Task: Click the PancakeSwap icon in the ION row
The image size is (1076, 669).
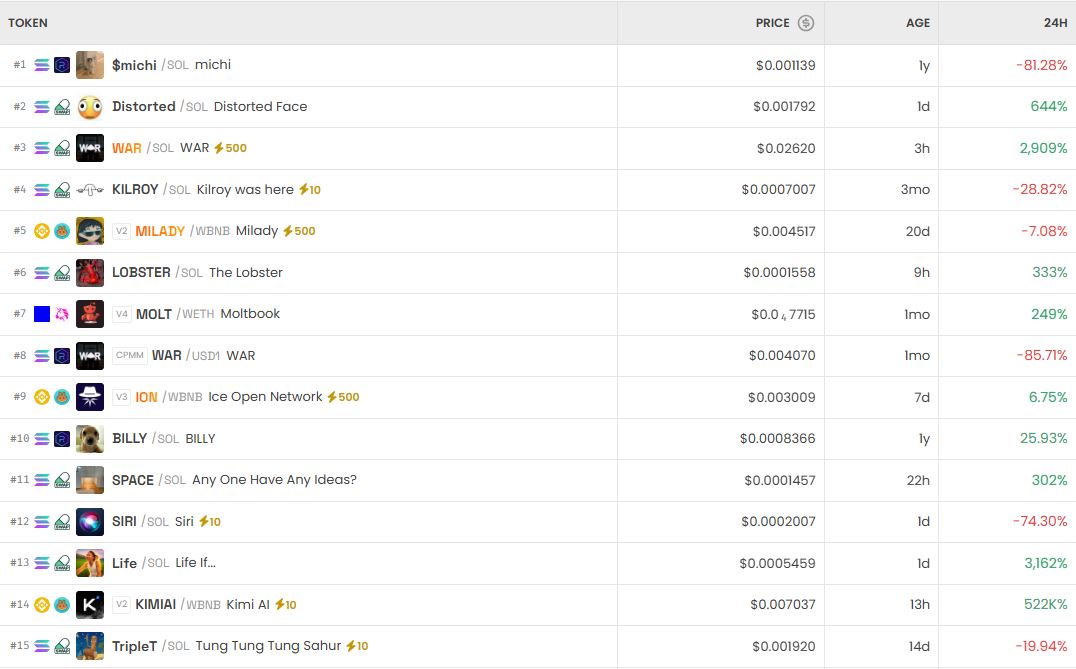Action: [62, 397]
